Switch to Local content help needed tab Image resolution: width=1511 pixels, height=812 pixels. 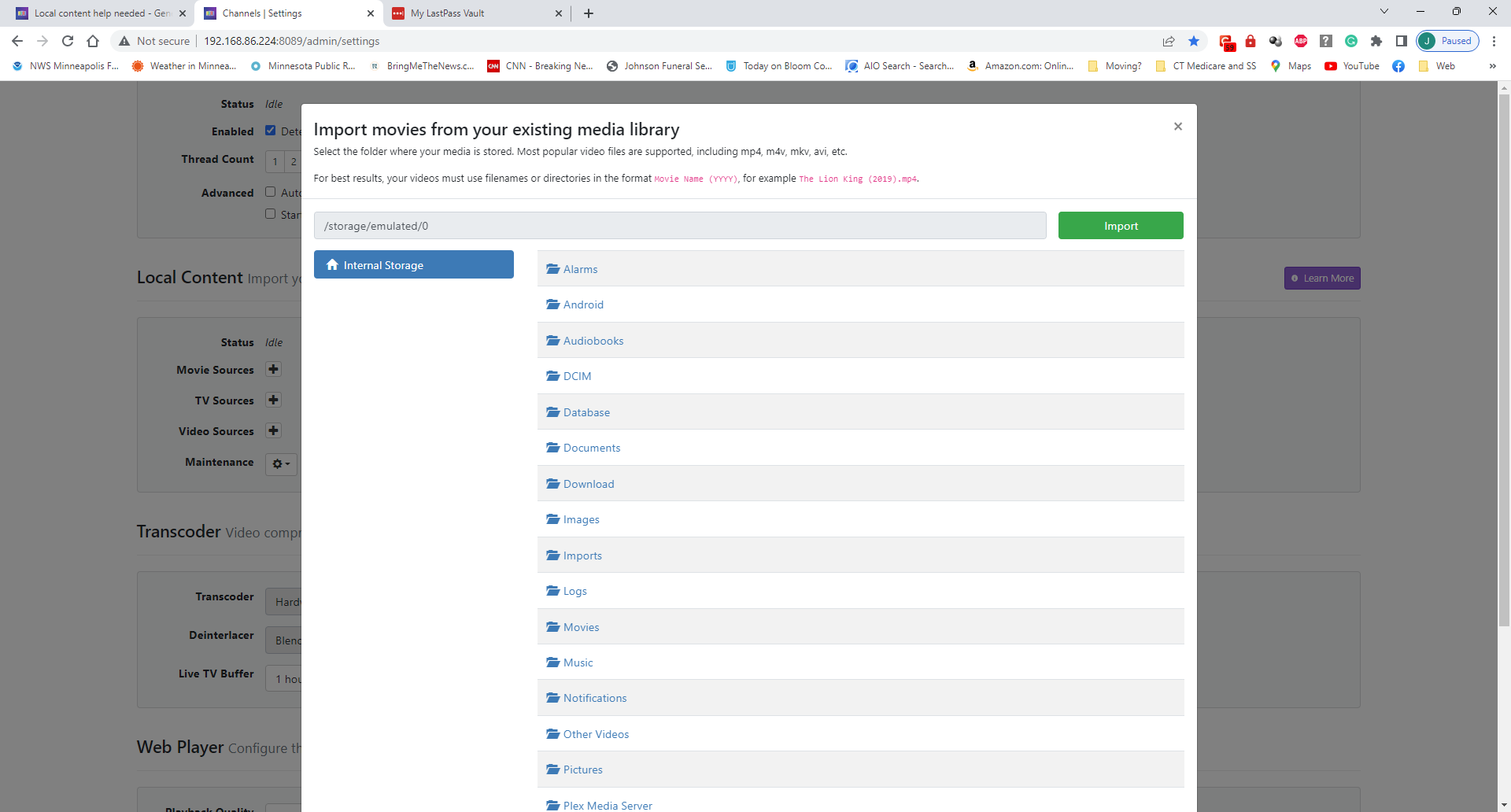pyautogui.click(x=102, y=13)
